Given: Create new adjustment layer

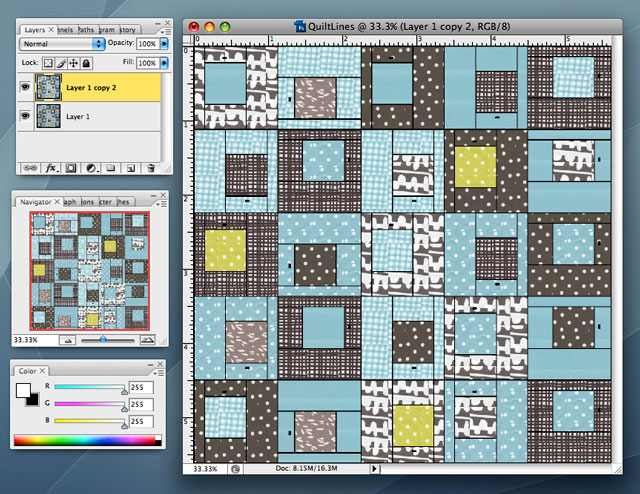Looking at the screenshot, I should (x=90, y=168).
